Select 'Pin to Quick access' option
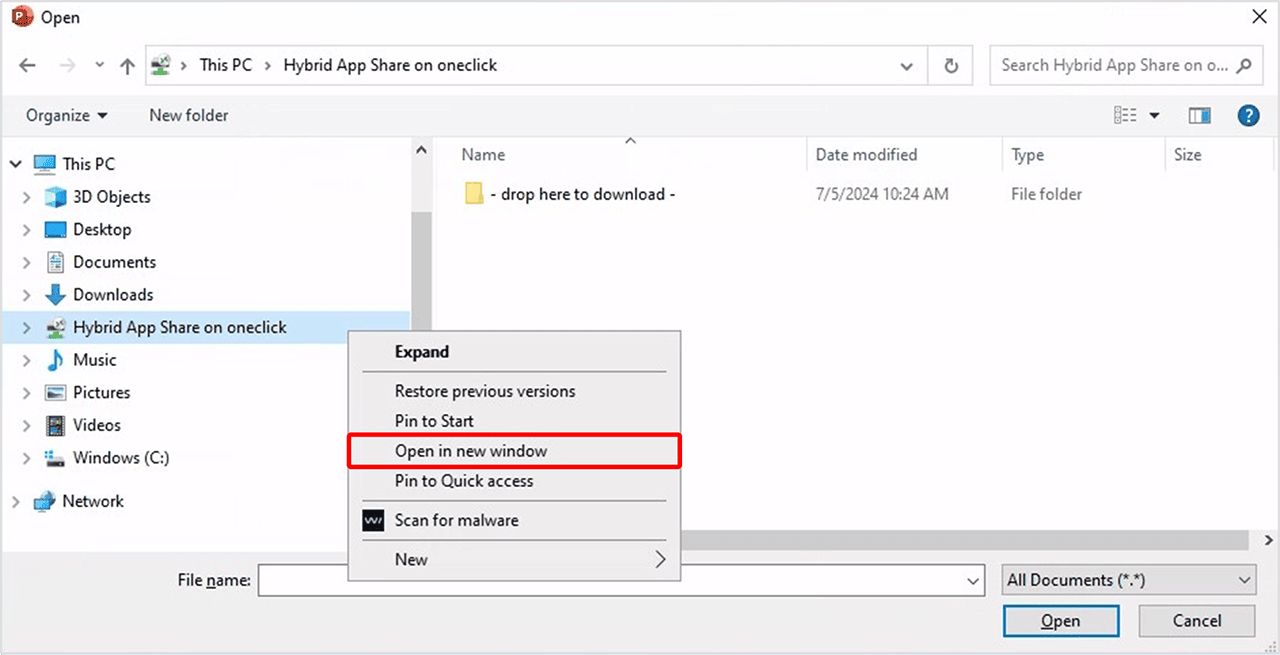 pos(463,481)
